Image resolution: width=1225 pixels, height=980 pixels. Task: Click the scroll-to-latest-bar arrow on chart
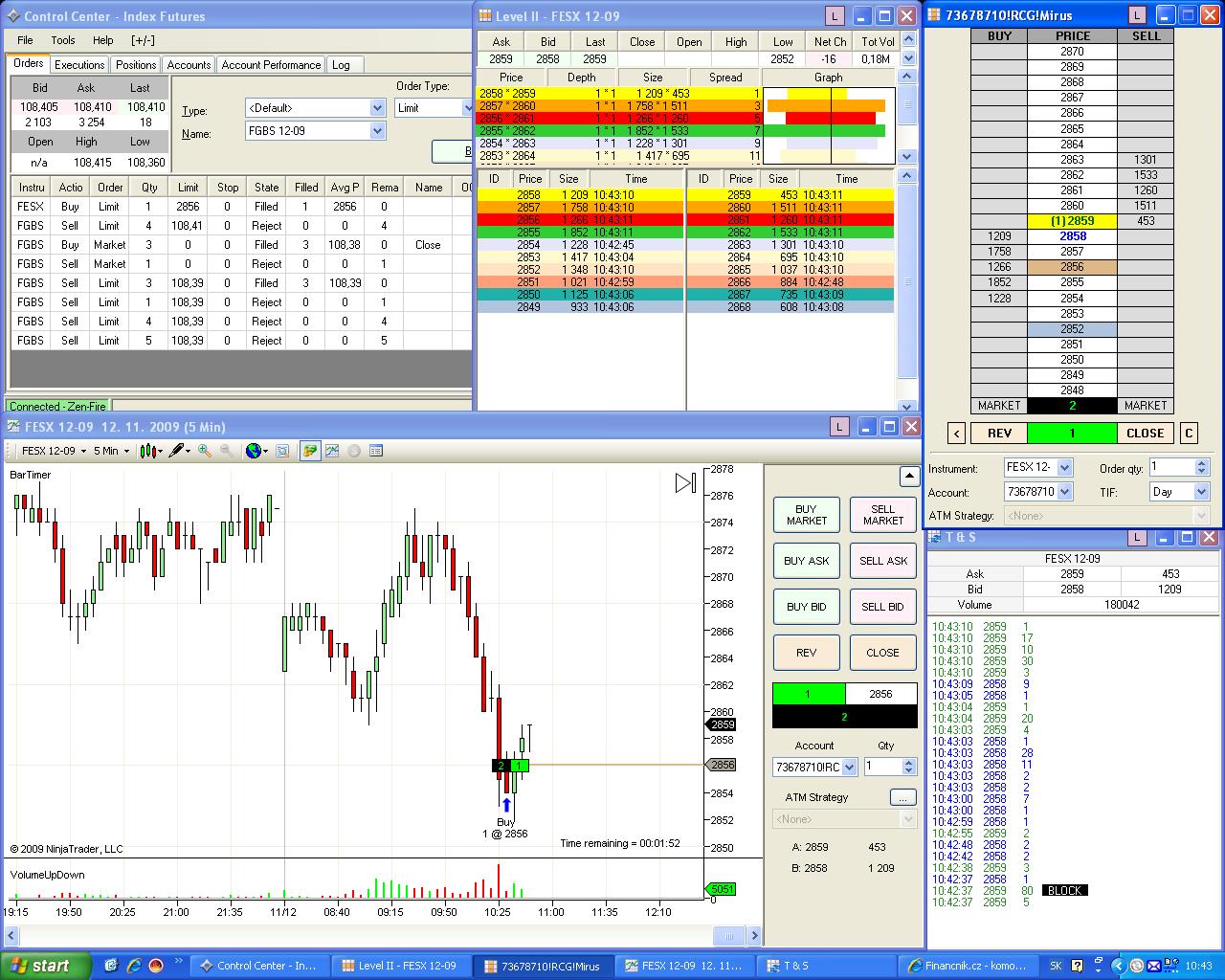click(685, 483)
